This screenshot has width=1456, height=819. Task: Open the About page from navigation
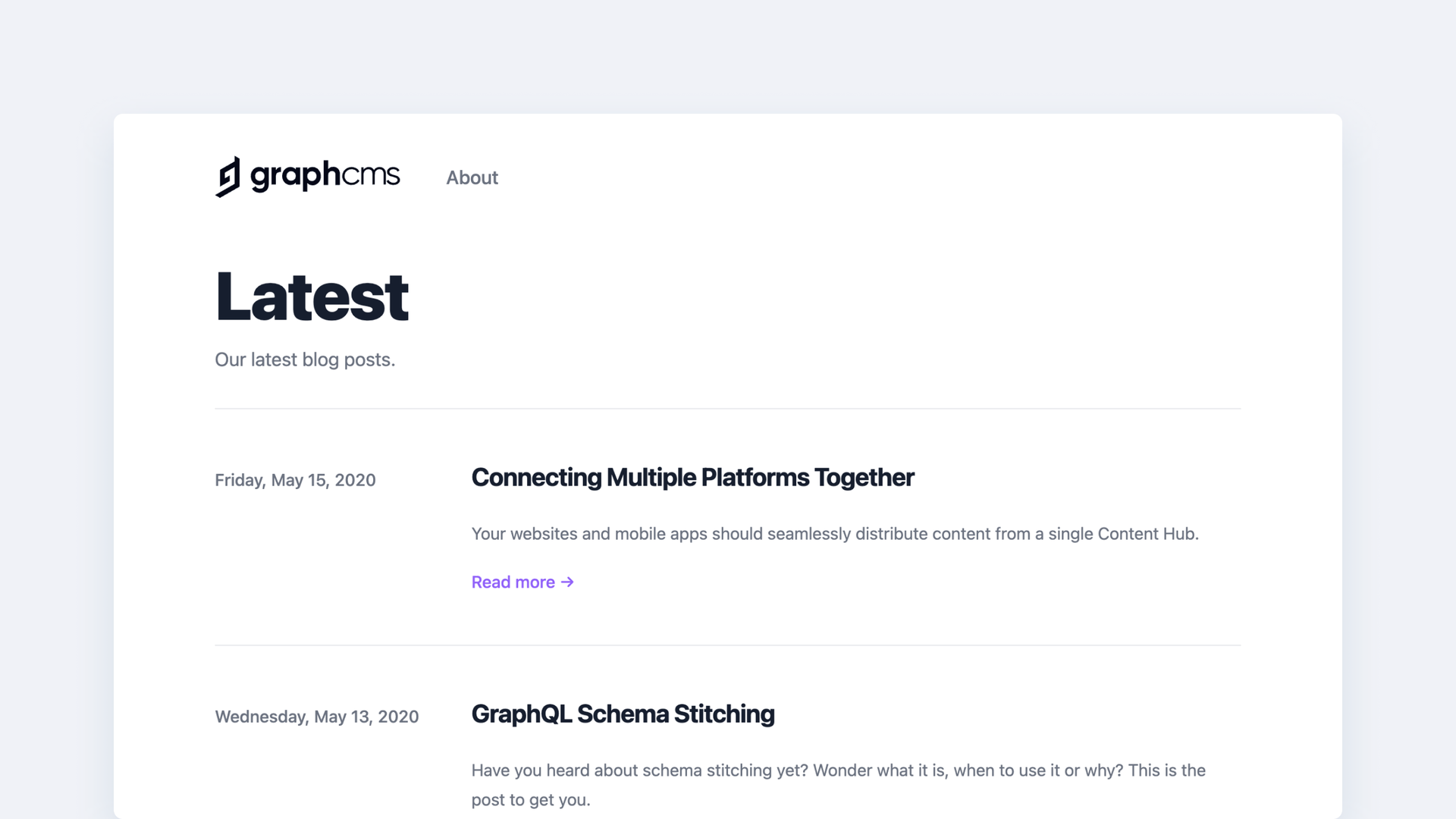(472, 177)
